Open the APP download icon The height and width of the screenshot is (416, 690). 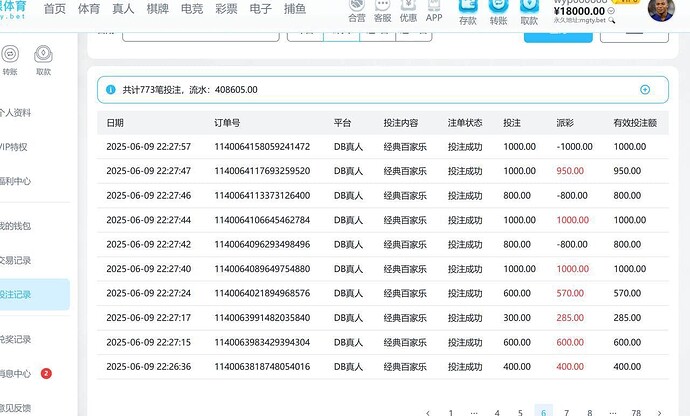click(x=434, y=10)
